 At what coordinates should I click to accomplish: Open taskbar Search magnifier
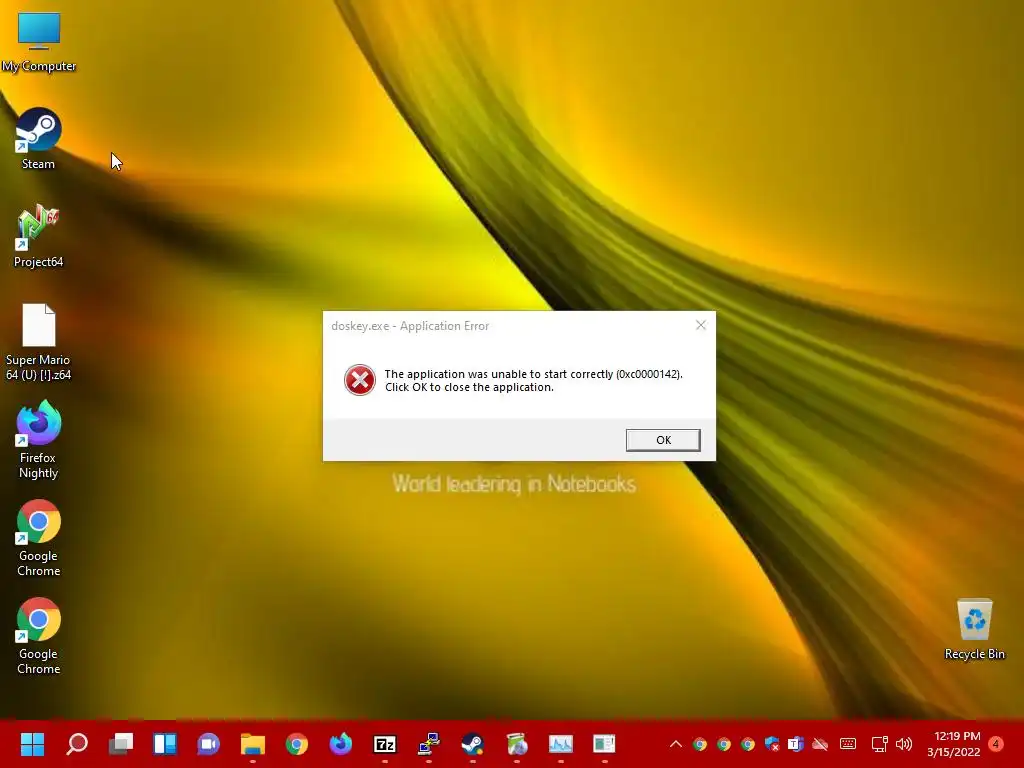pos(77,744)
